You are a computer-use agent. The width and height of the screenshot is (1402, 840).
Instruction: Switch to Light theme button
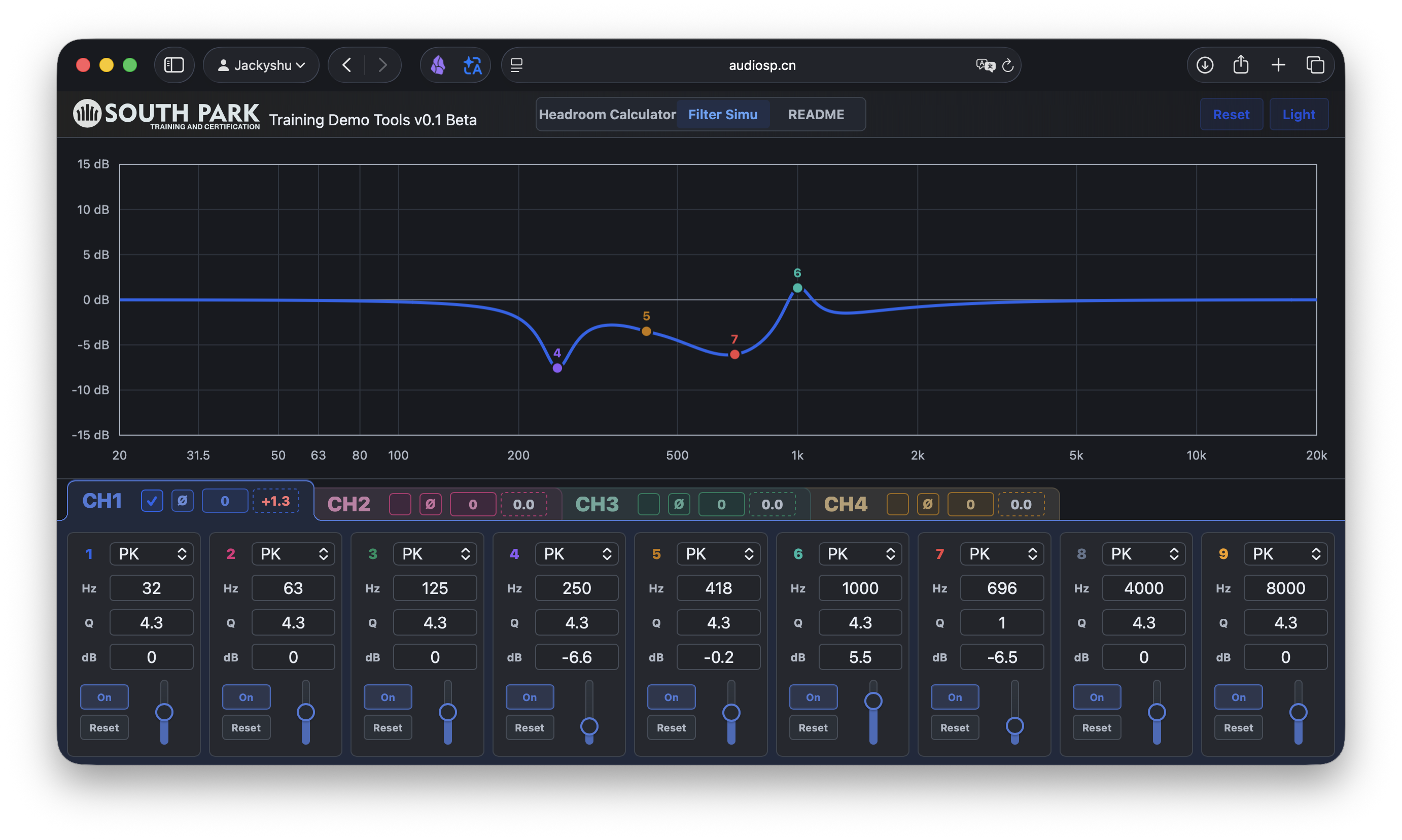tap(1298, 114)
